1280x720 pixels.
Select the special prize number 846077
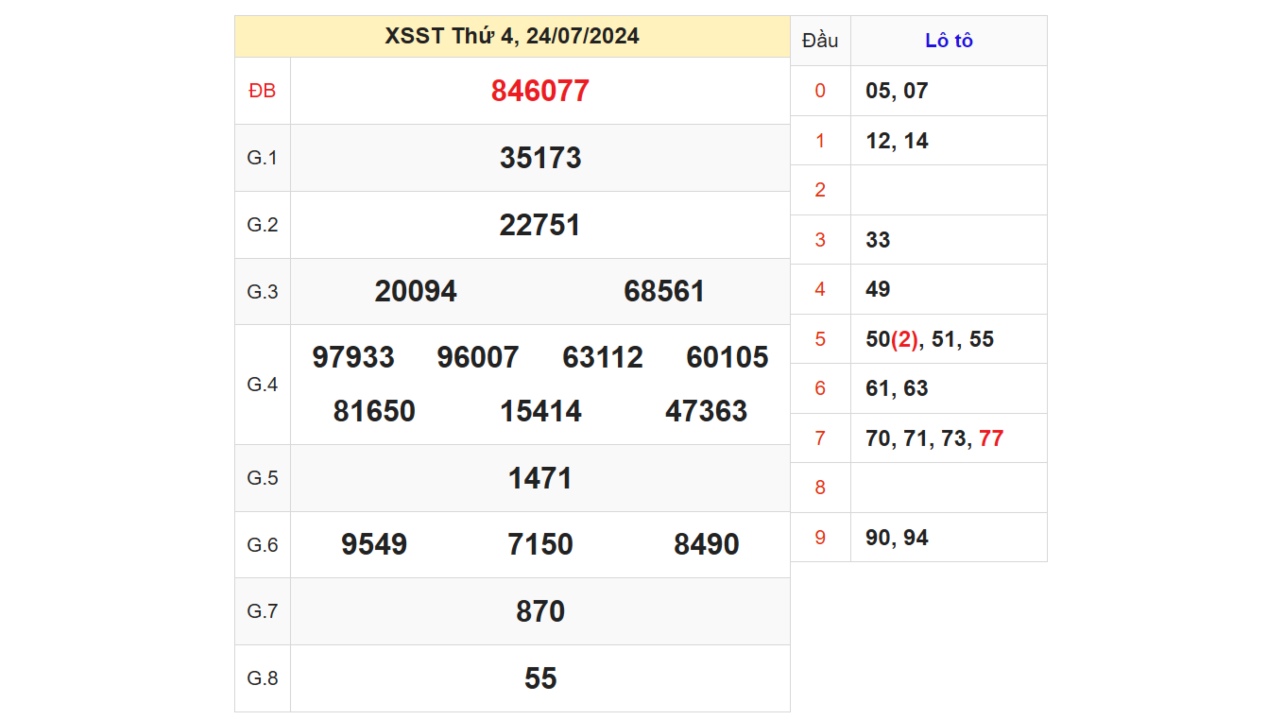click(540, 91)
